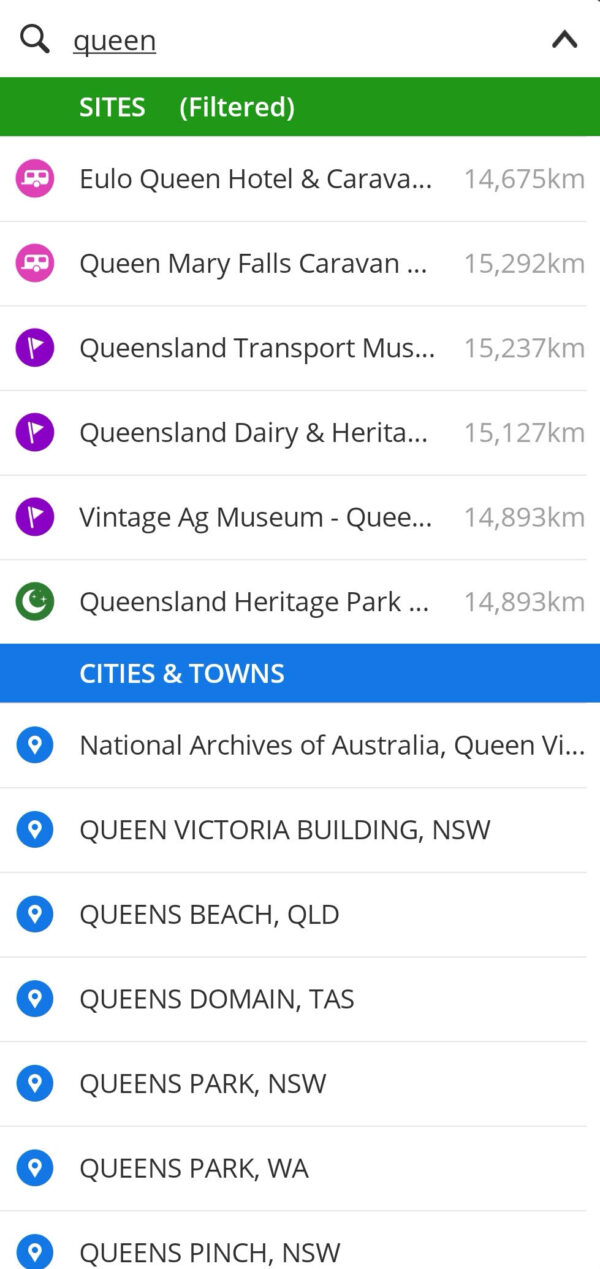The image size is (600, 1269).
Task: Click the flag icon beside Queensland Dairy & Heritage
Action: 35,432
